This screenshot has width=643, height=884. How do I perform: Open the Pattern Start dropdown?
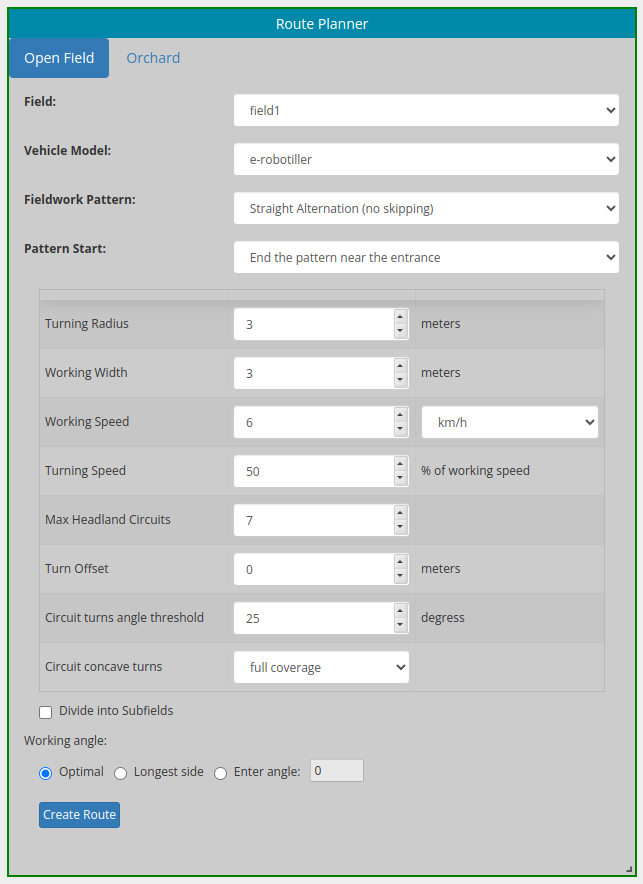(x=426, y=257)
